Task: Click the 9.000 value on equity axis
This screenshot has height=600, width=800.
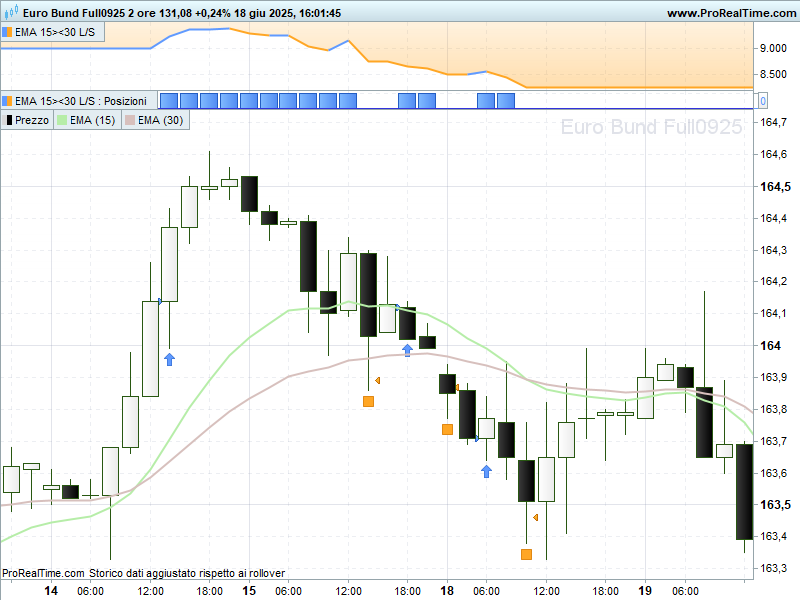Action: (773, 48)
